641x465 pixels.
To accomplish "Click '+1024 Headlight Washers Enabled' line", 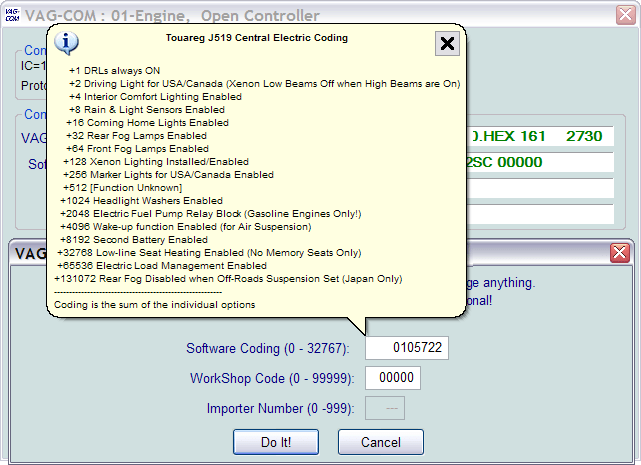I will 141,201.
